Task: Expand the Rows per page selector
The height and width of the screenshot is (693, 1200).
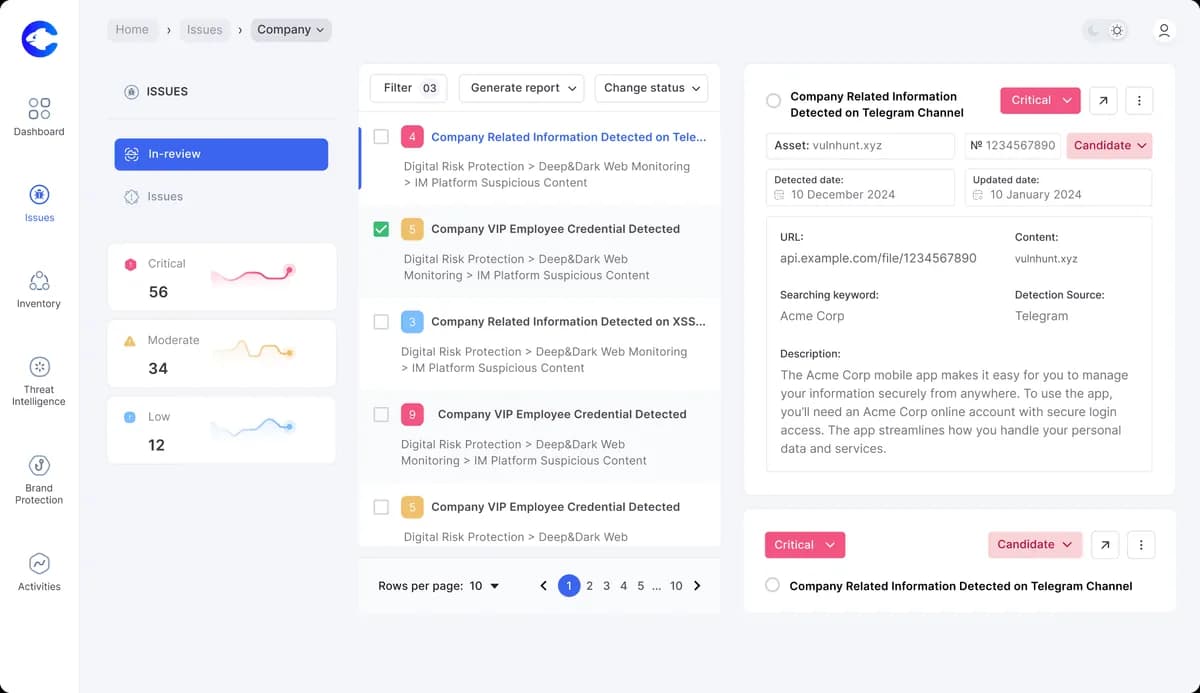Action: 484,586
